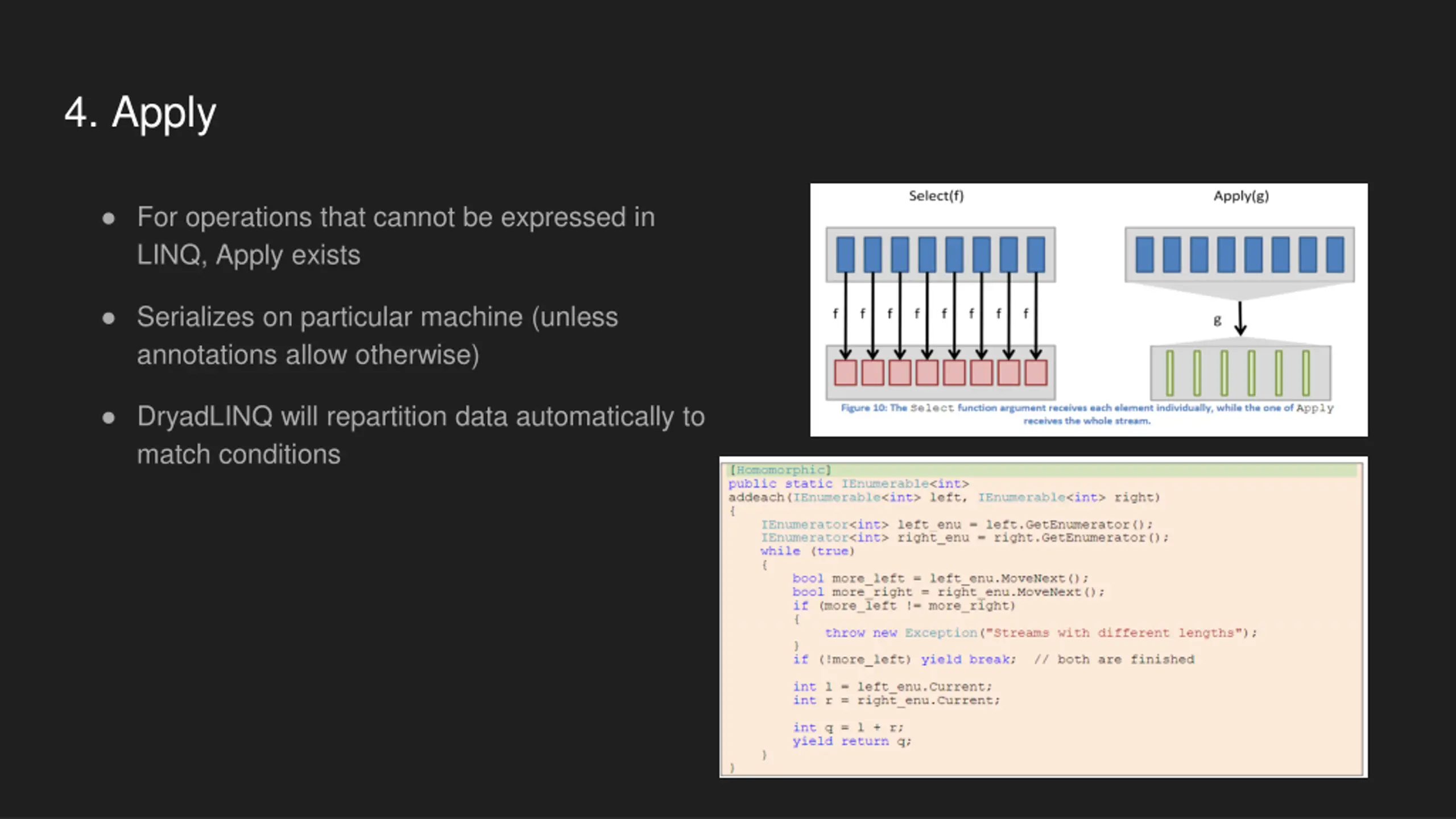Click the first blue block under Apply(g)
1456x819 pixels.
point(1144,254)
